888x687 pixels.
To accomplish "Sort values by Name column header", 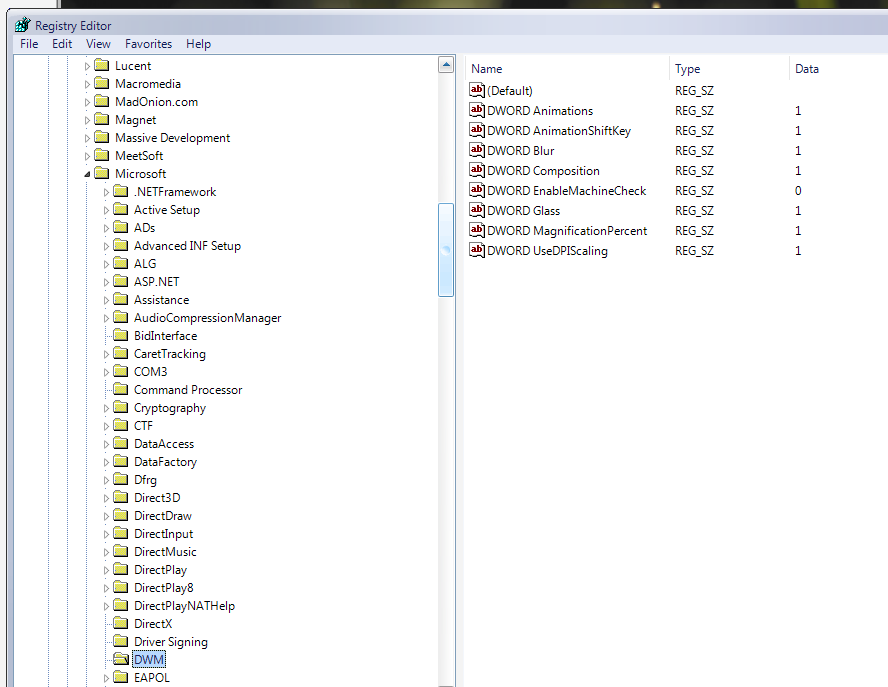I will point(567,69).
